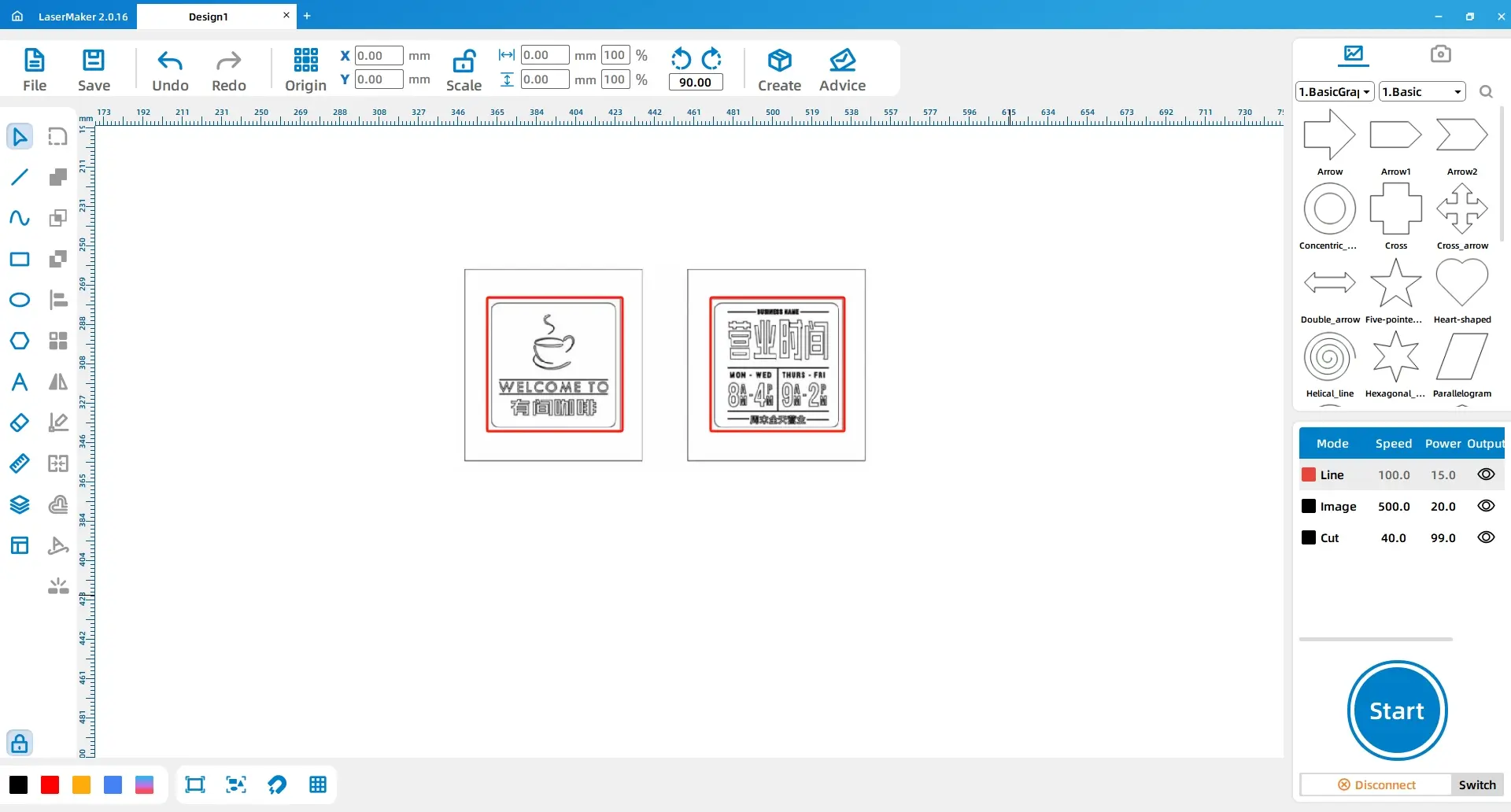Click the Disconnect button
This screenshot has height=812, width=1511.
[x=1376, y=784]
